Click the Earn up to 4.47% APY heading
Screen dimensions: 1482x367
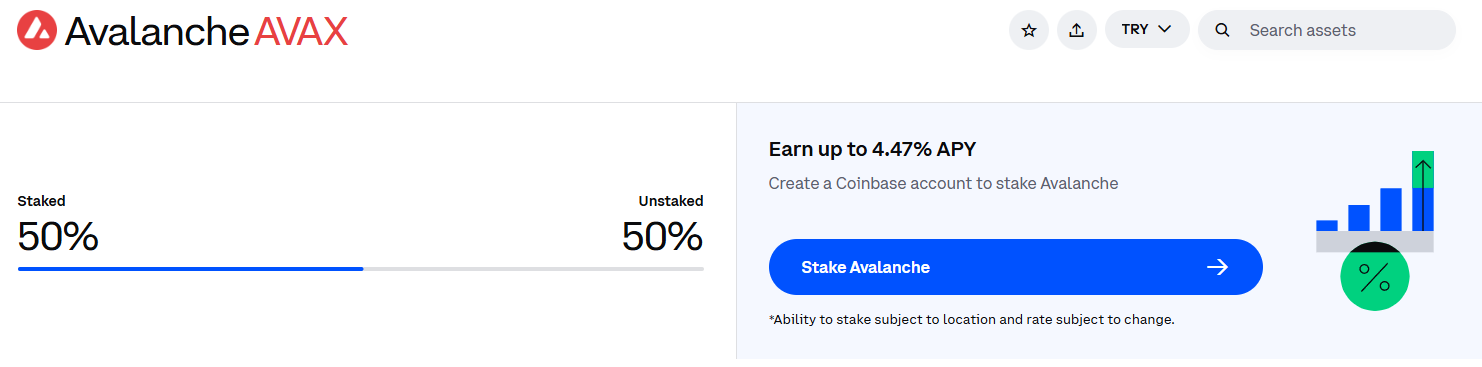click(872, 150)
